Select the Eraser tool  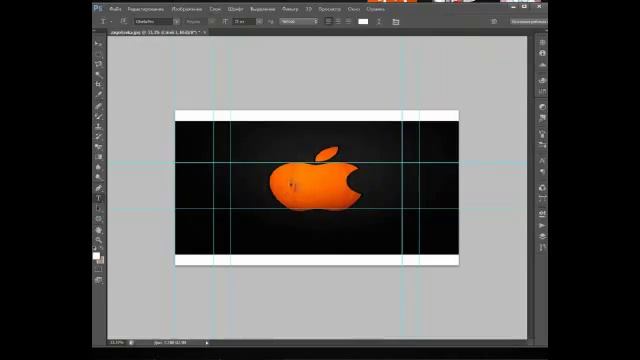point(98,147)
